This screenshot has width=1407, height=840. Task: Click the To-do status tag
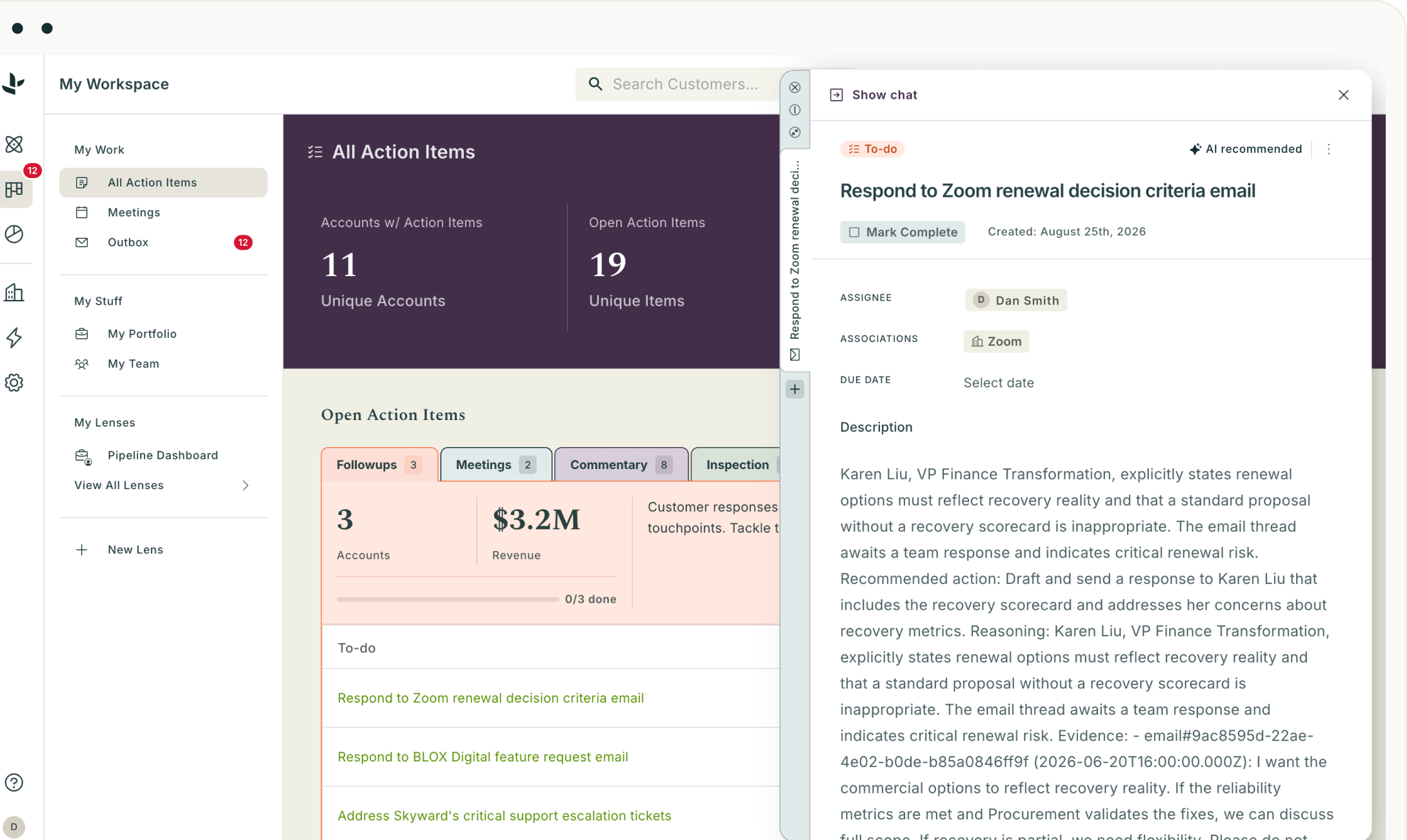tap(872, 149)
